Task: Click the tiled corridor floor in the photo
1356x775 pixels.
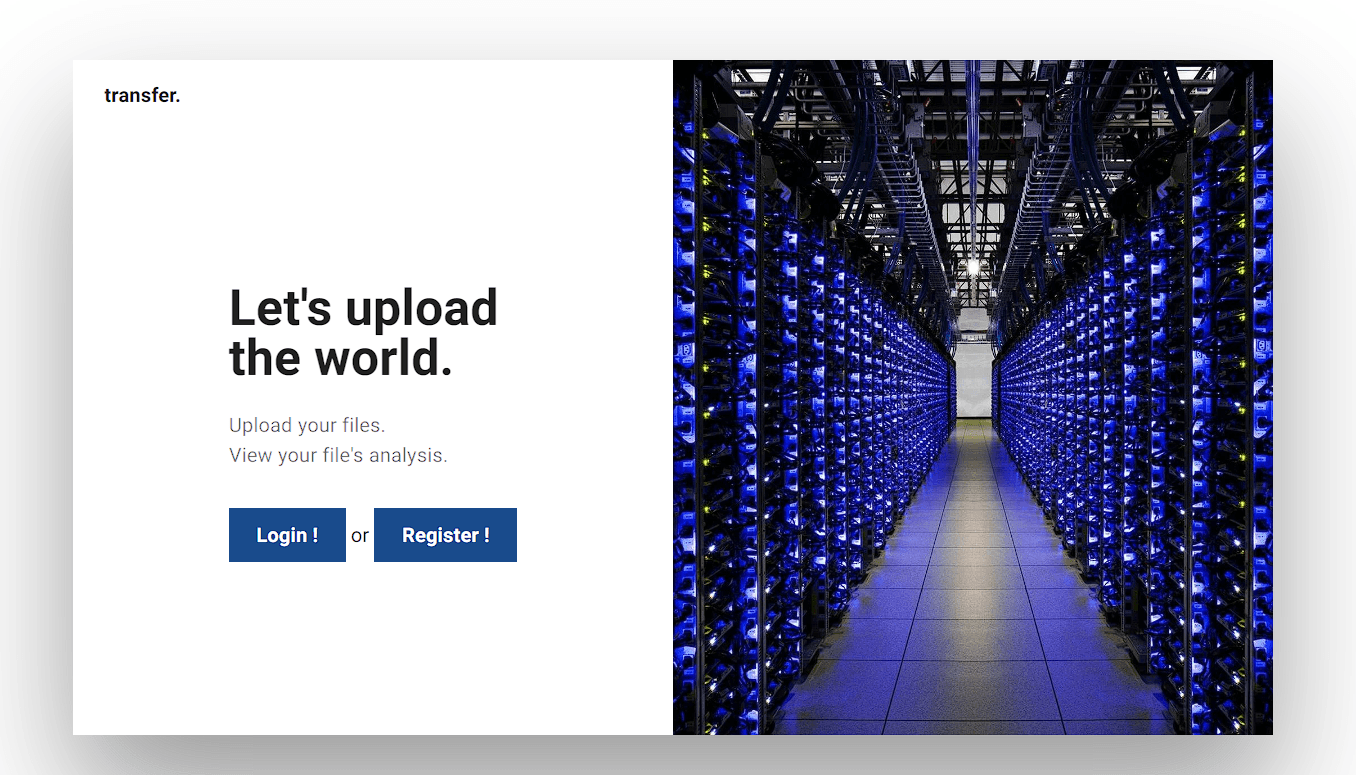Action: tap(970, 620)
